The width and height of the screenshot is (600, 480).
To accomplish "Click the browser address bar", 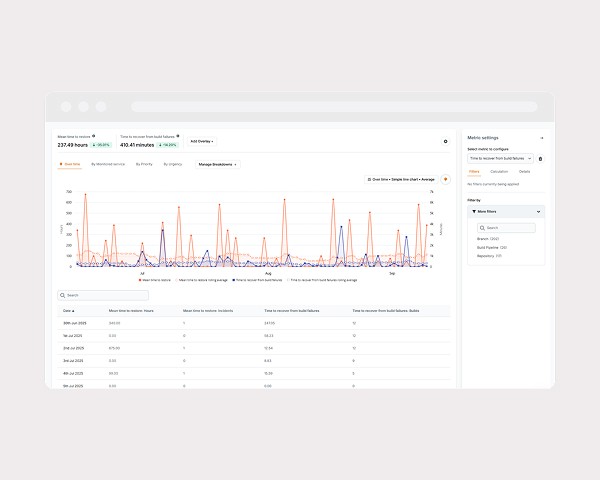I will click(334, 107).
